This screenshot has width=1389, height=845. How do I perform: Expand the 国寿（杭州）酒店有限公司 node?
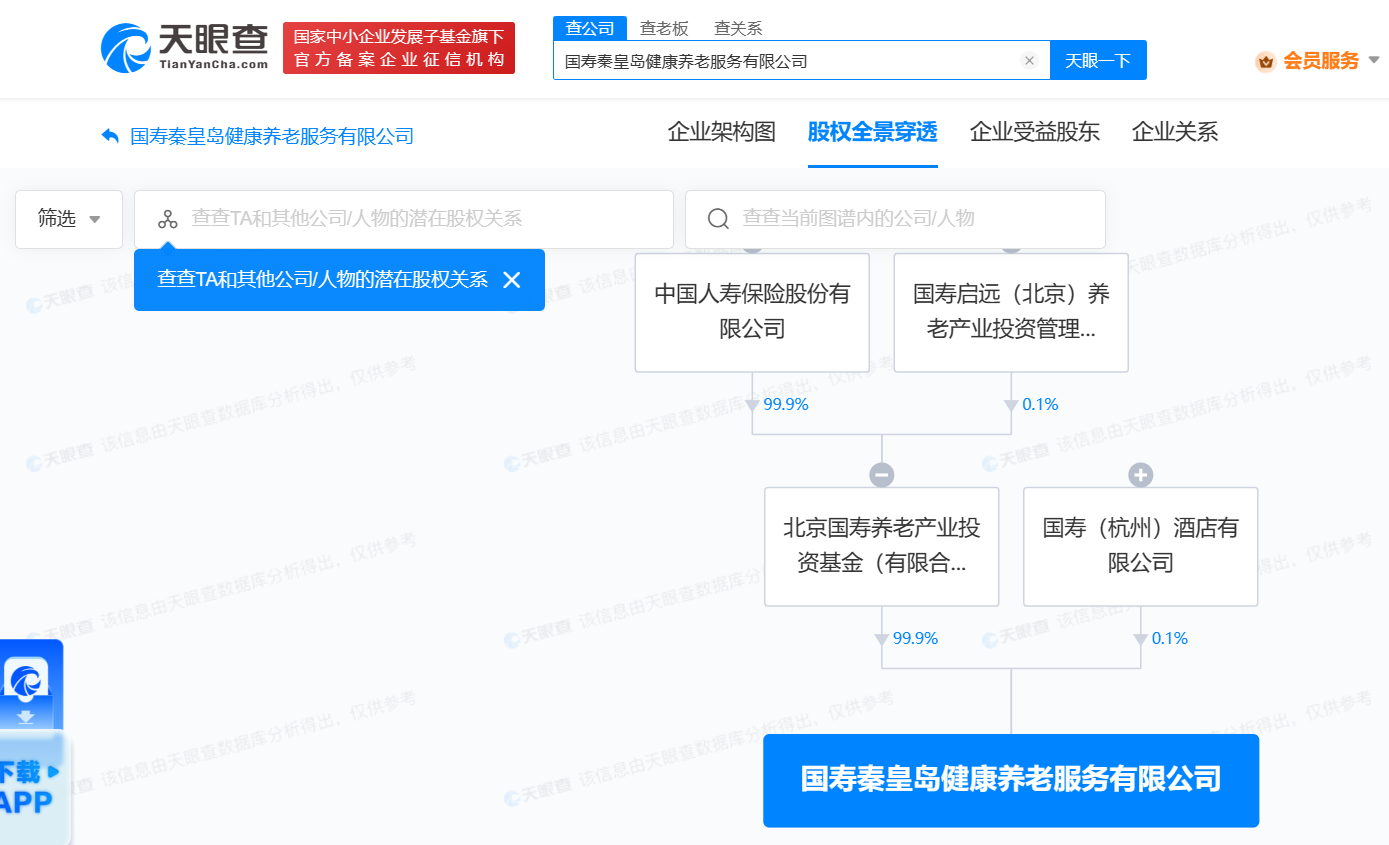coord(1140,475)
